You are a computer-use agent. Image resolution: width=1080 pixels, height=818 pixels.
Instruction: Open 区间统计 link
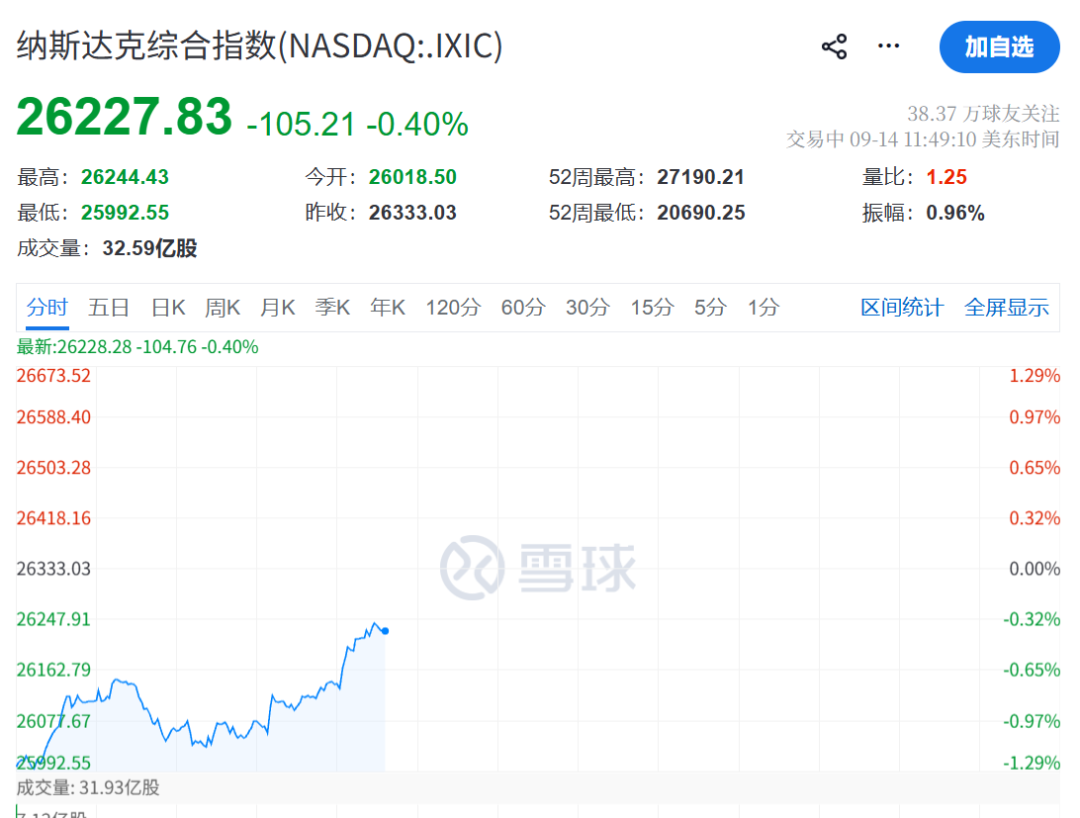[x=902, y=307]
